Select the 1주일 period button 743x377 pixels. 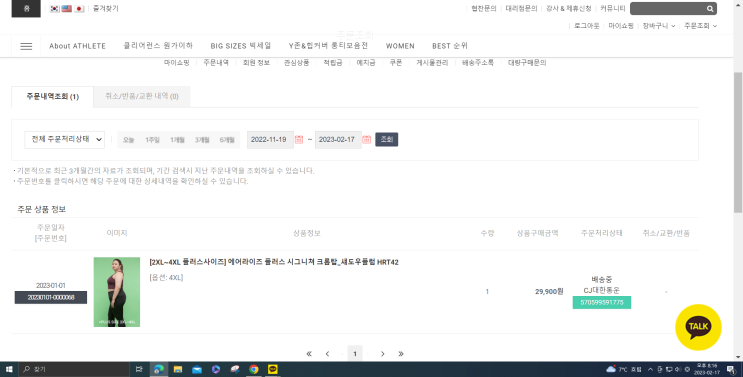[152, 140]
